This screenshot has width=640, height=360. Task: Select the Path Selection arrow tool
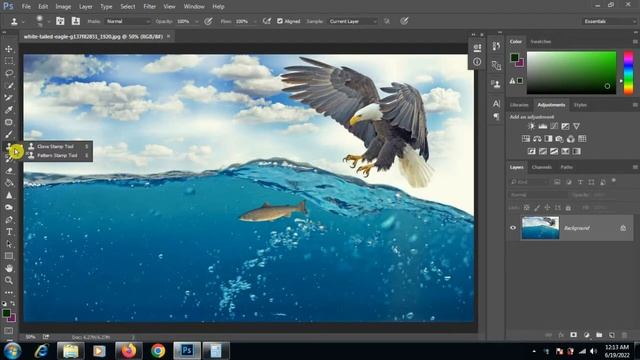click(x=9, y=244)
